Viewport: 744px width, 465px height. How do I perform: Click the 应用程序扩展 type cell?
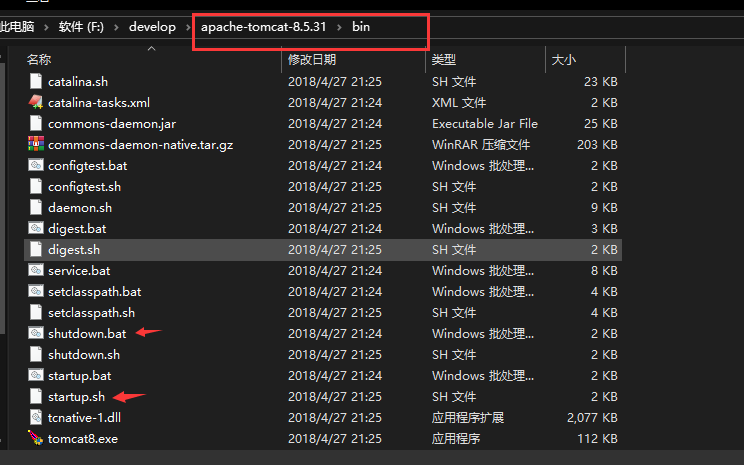click(467, 418)
